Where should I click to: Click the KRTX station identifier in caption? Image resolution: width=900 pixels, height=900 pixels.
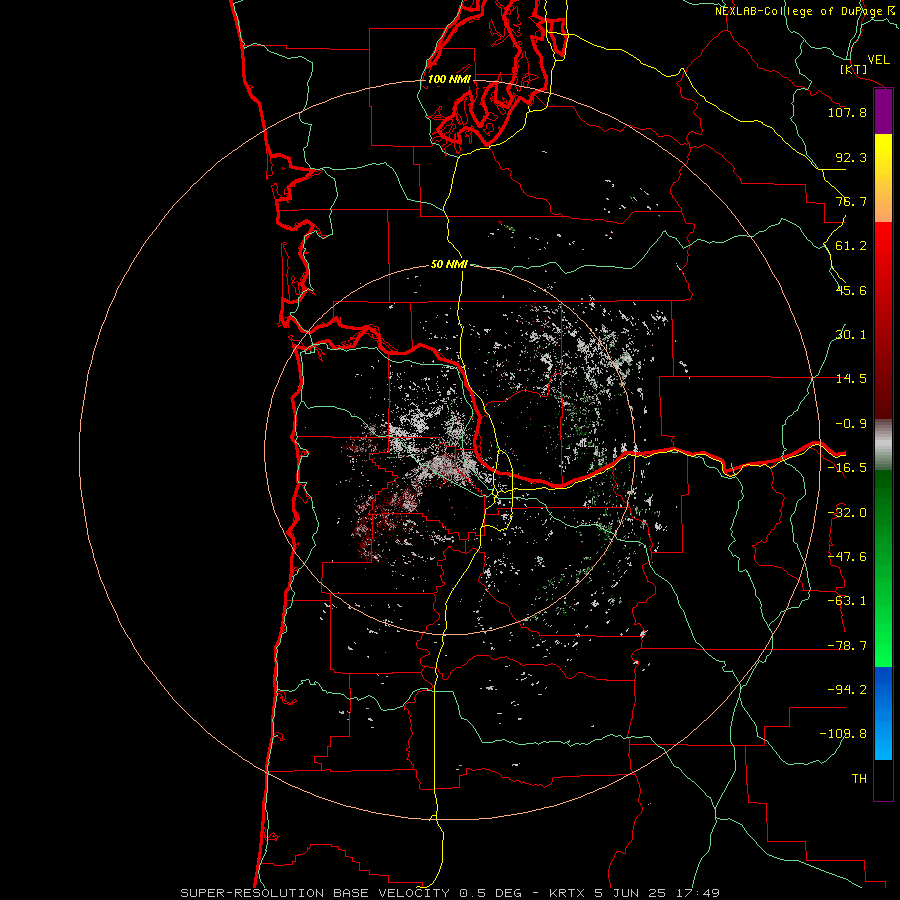click(x=567, y=893)
